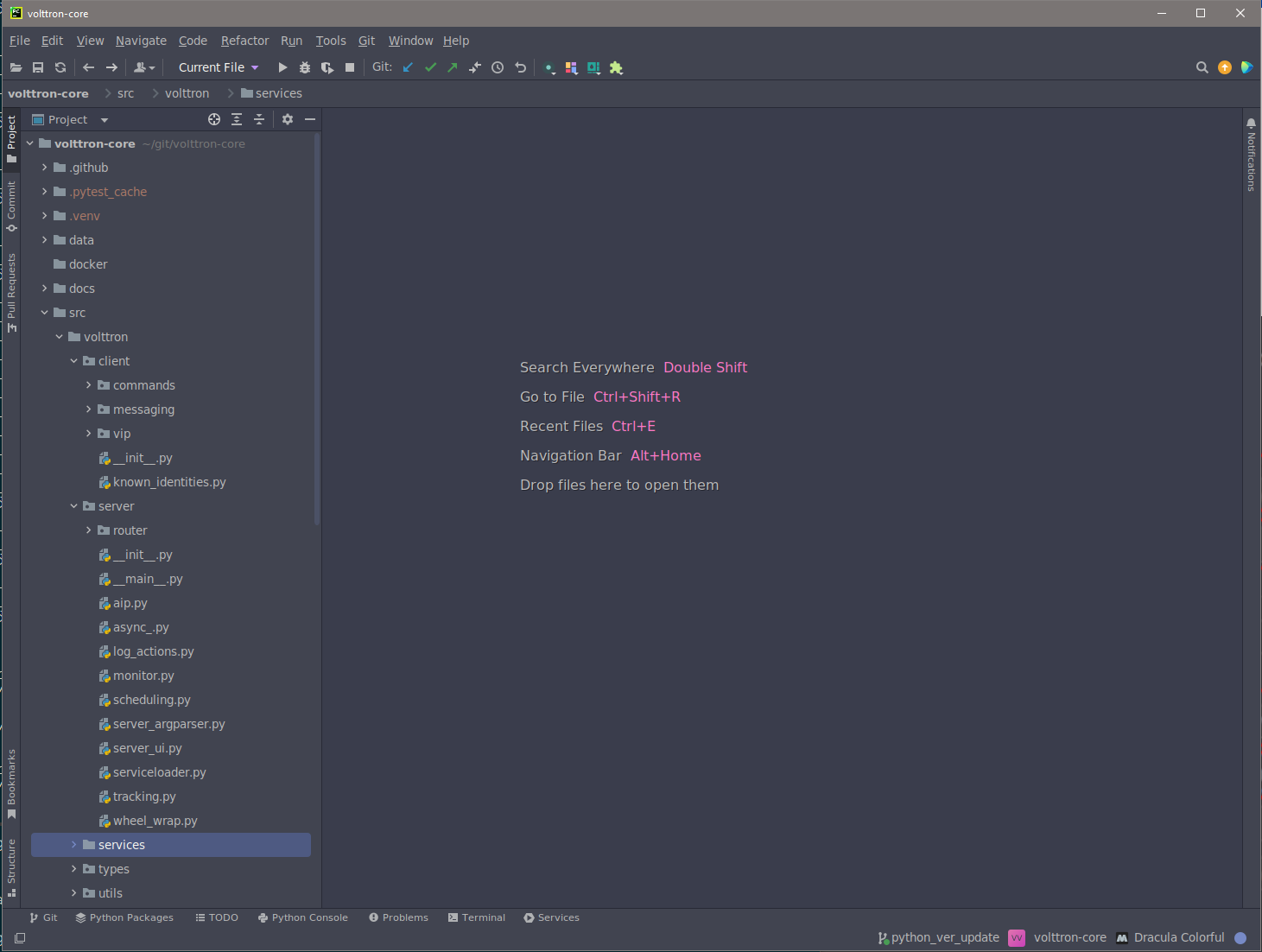Viewport: 1262px width, 952px height.
Task: Open the Tools menu
Action: (331, 41)
